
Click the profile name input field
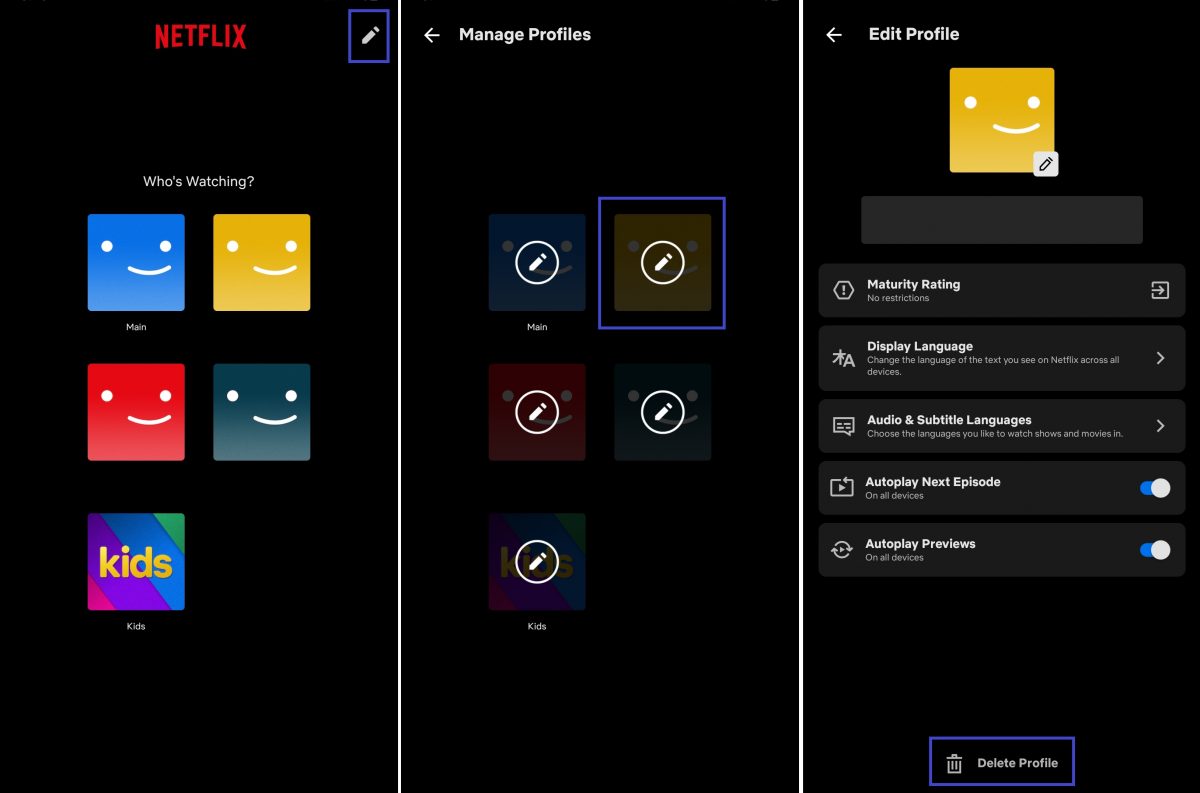[1001, 220]
